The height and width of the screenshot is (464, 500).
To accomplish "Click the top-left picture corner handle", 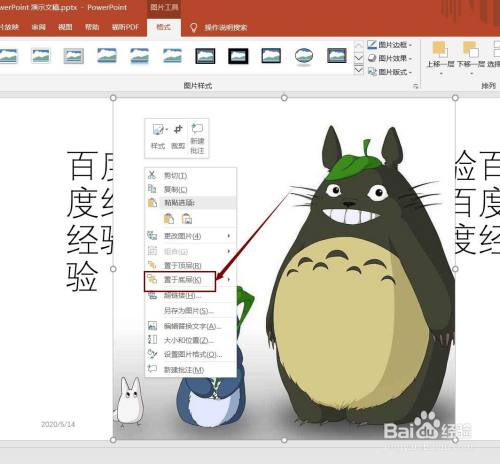I will (x=113, y=98).
